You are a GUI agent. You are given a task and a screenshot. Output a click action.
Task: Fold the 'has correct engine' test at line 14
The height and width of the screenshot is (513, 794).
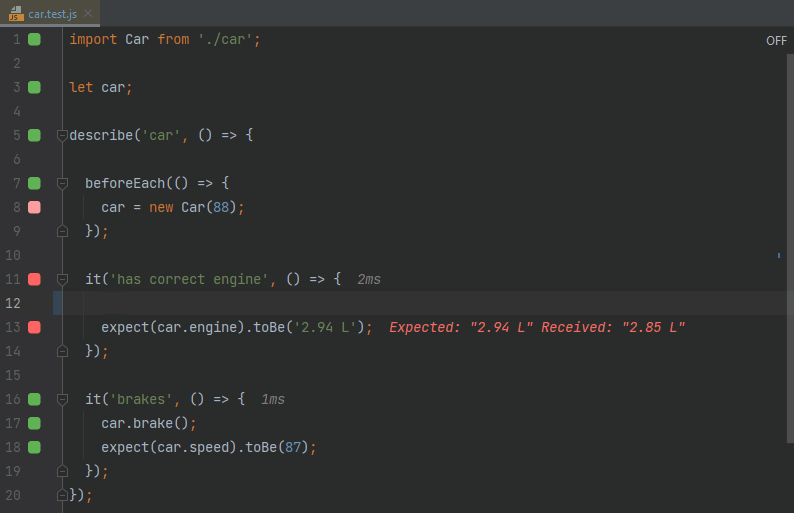point(62,351)
